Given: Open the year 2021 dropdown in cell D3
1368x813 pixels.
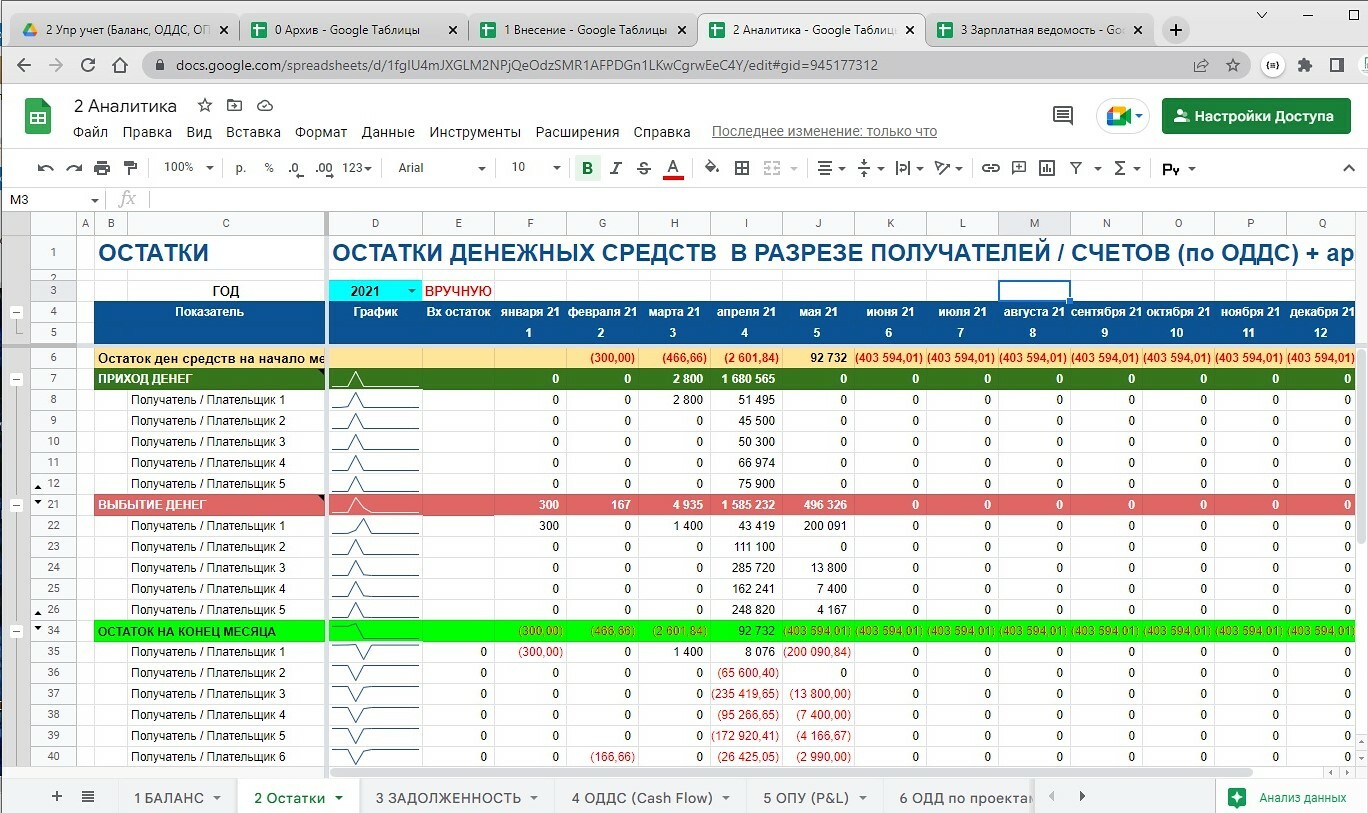Looking at the screenshot, I should click(x=411, y=291).
